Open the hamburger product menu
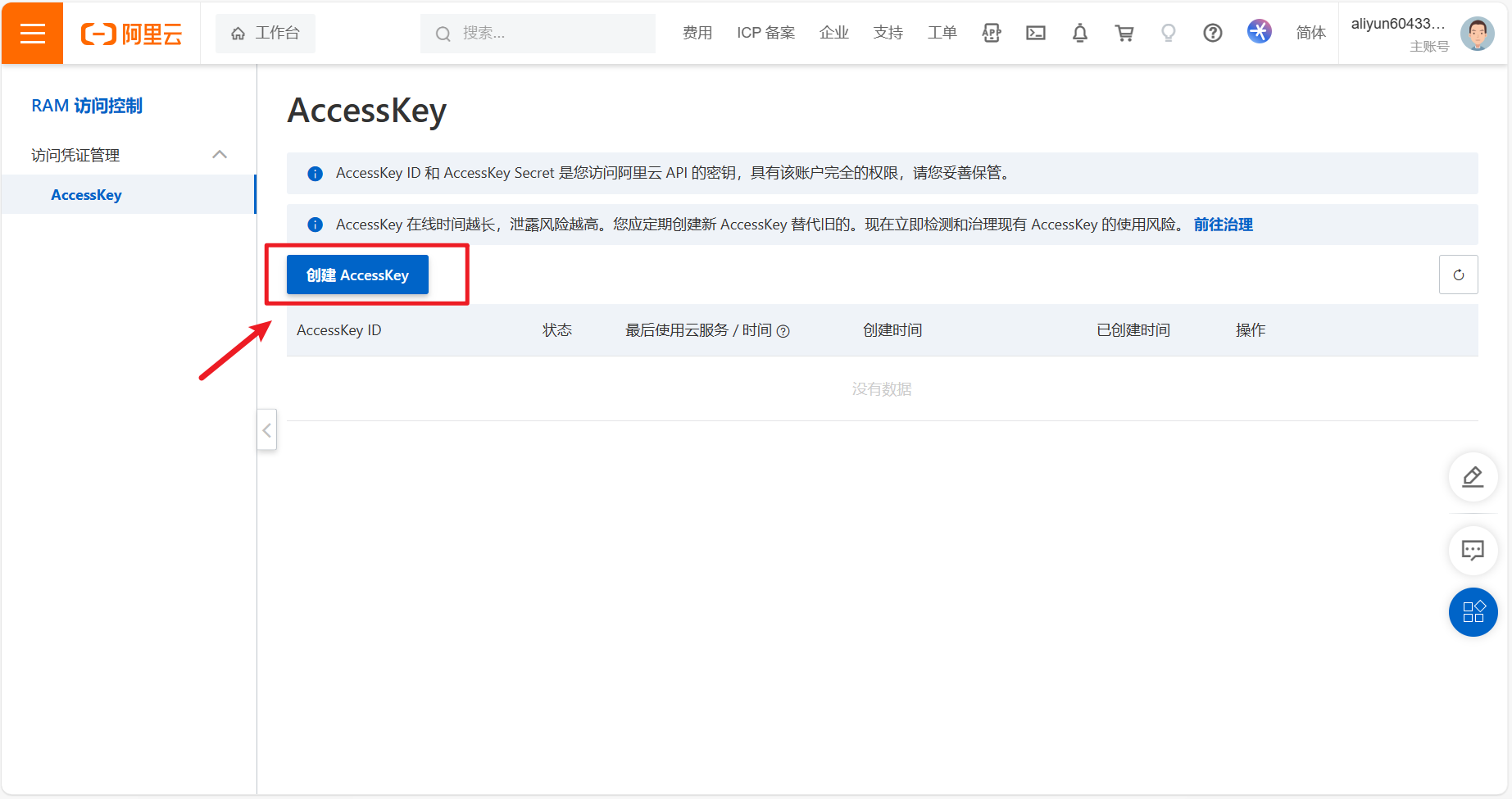1512x799 pixels. pyautogui.click(x=31, y=33)
